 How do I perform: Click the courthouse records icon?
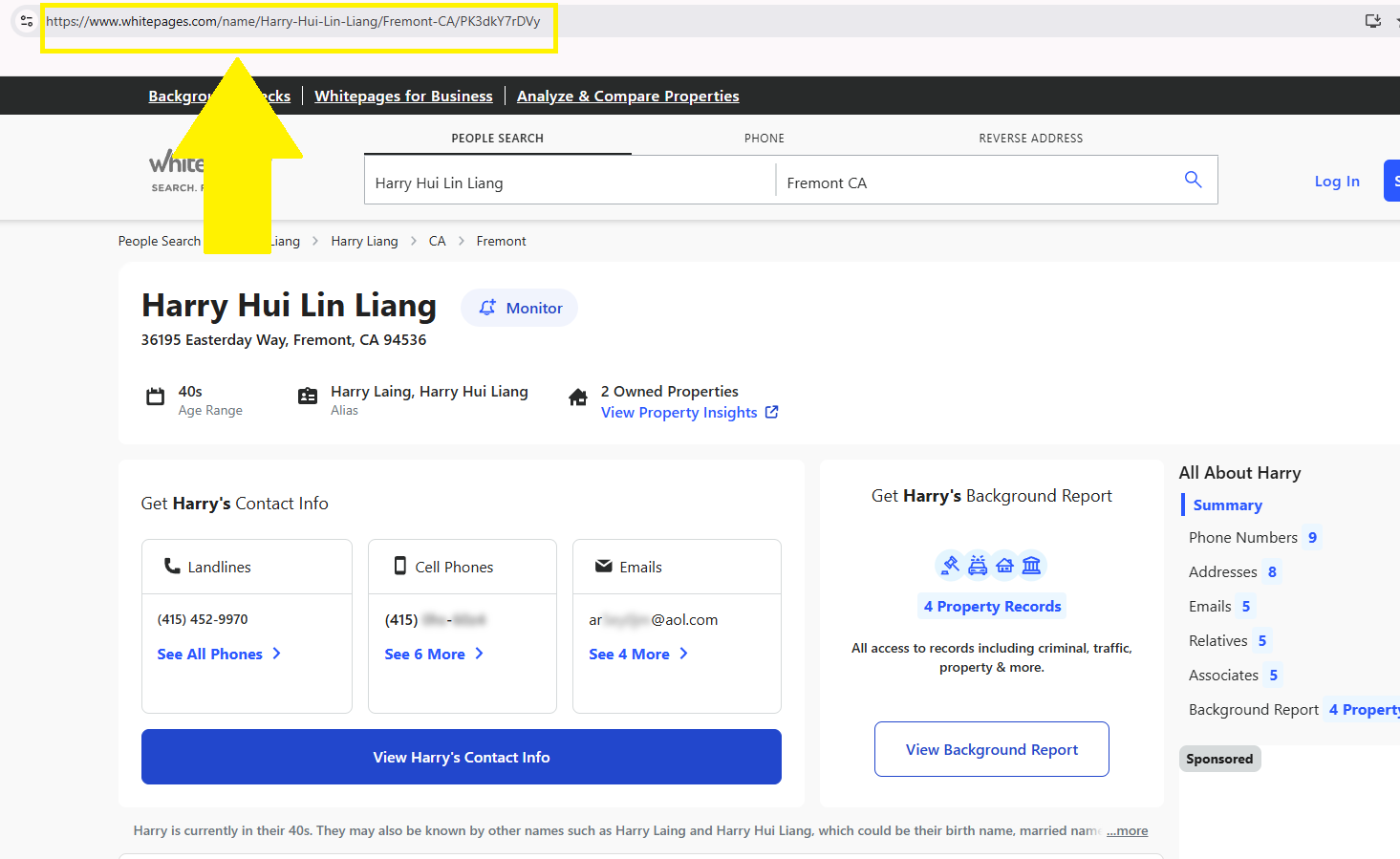coord(1031,566)
